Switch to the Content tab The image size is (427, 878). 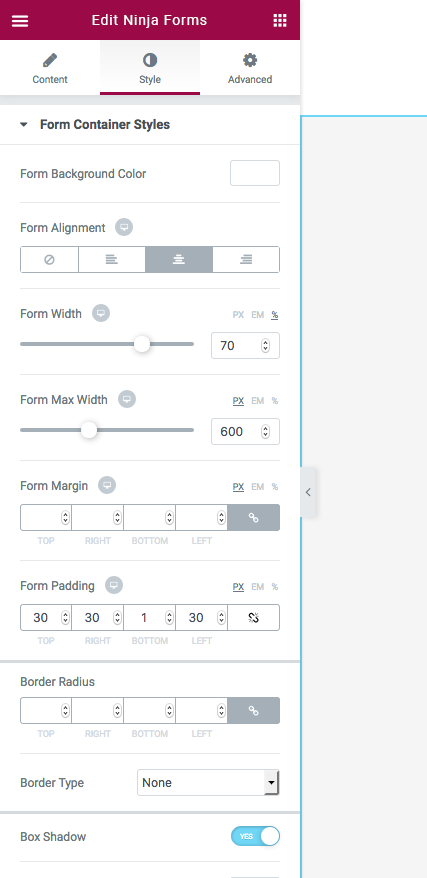tap(50, 68)
